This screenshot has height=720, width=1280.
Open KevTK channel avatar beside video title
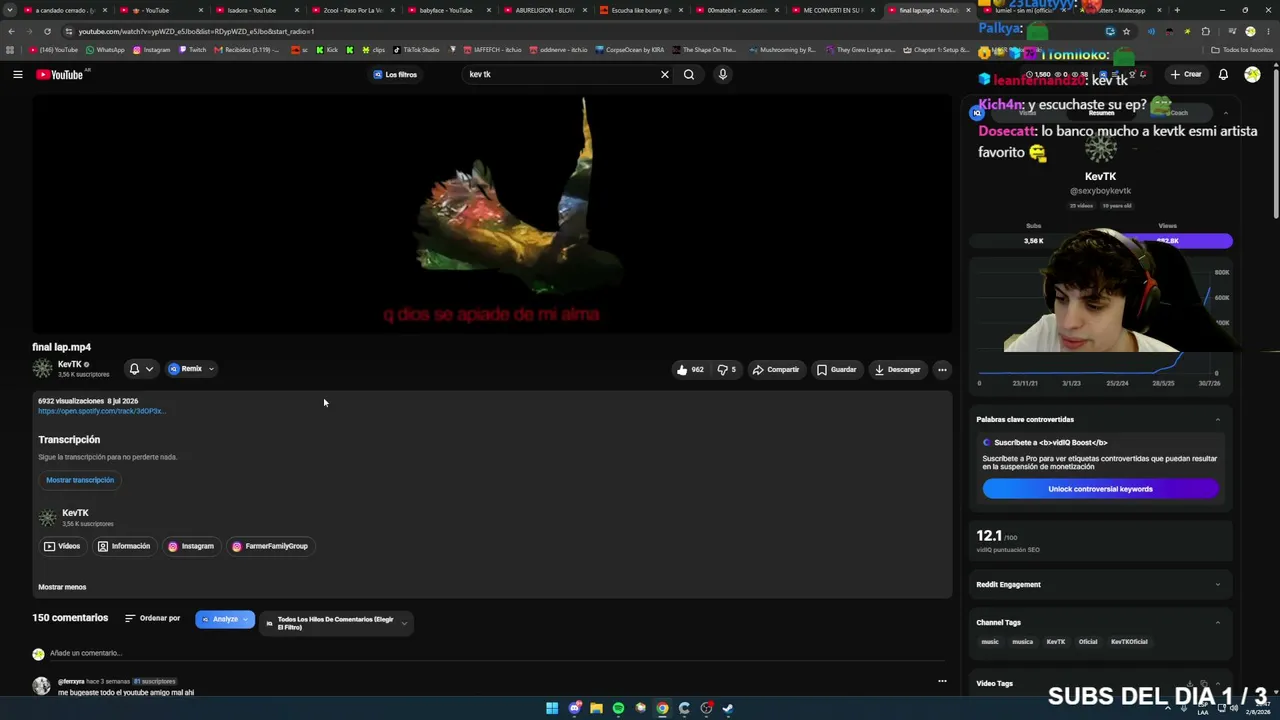coord(42,369)
